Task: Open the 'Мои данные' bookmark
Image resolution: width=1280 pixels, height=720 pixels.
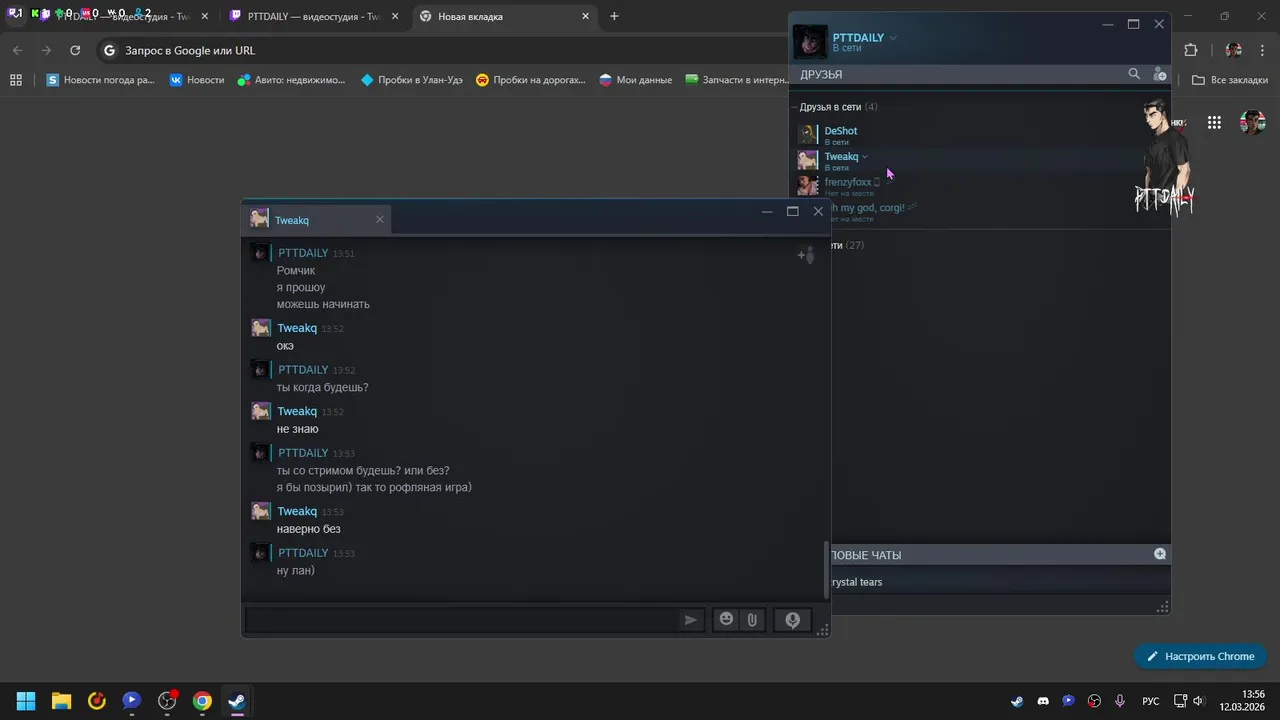Action: point(635,80)
